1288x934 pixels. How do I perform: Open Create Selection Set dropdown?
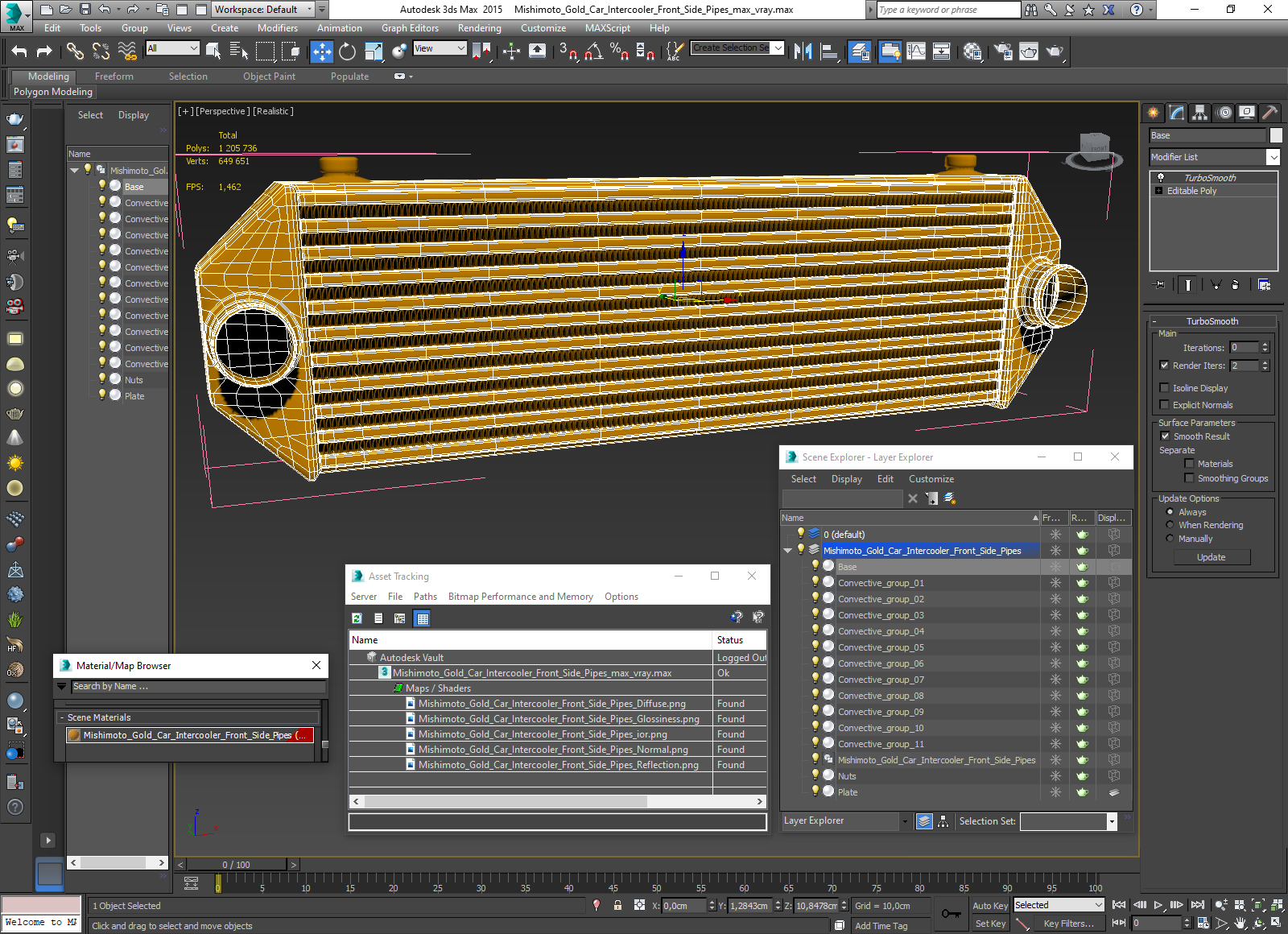778,48
